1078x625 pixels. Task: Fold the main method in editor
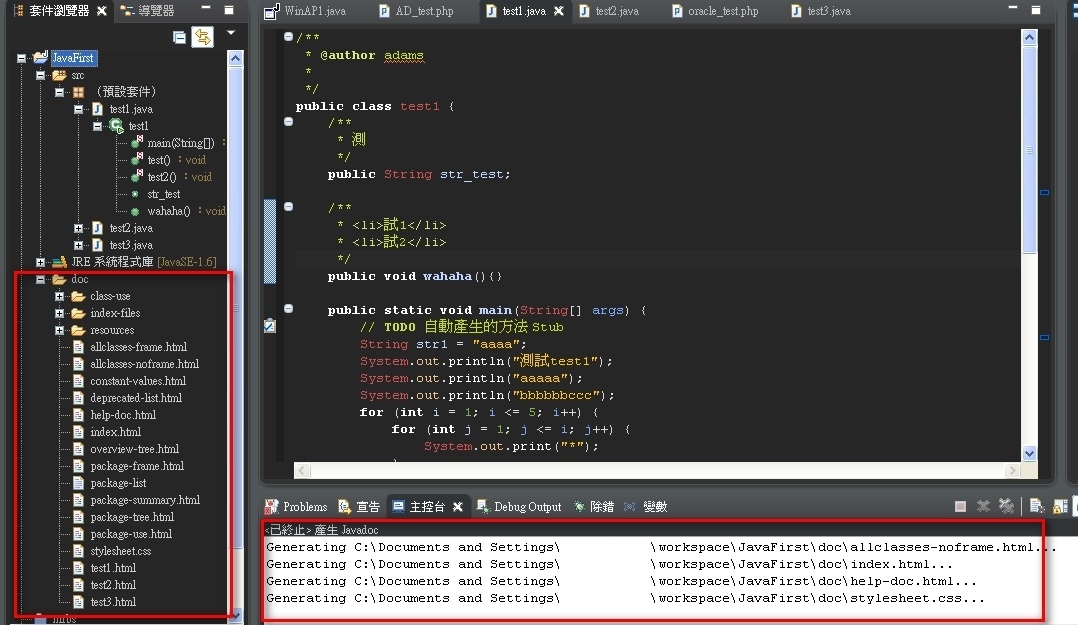click(288, 309)
